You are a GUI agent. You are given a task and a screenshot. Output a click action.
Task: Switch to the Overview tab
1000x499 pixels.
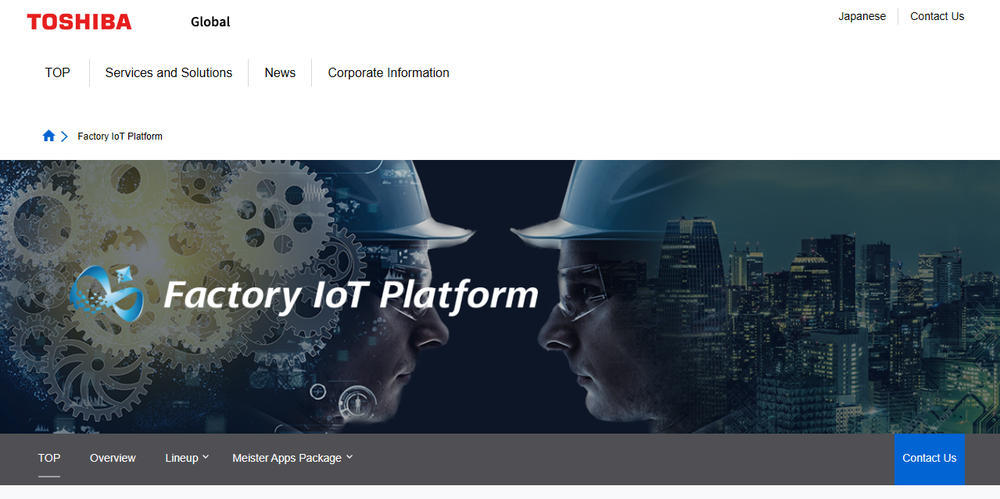coord(112,458)
